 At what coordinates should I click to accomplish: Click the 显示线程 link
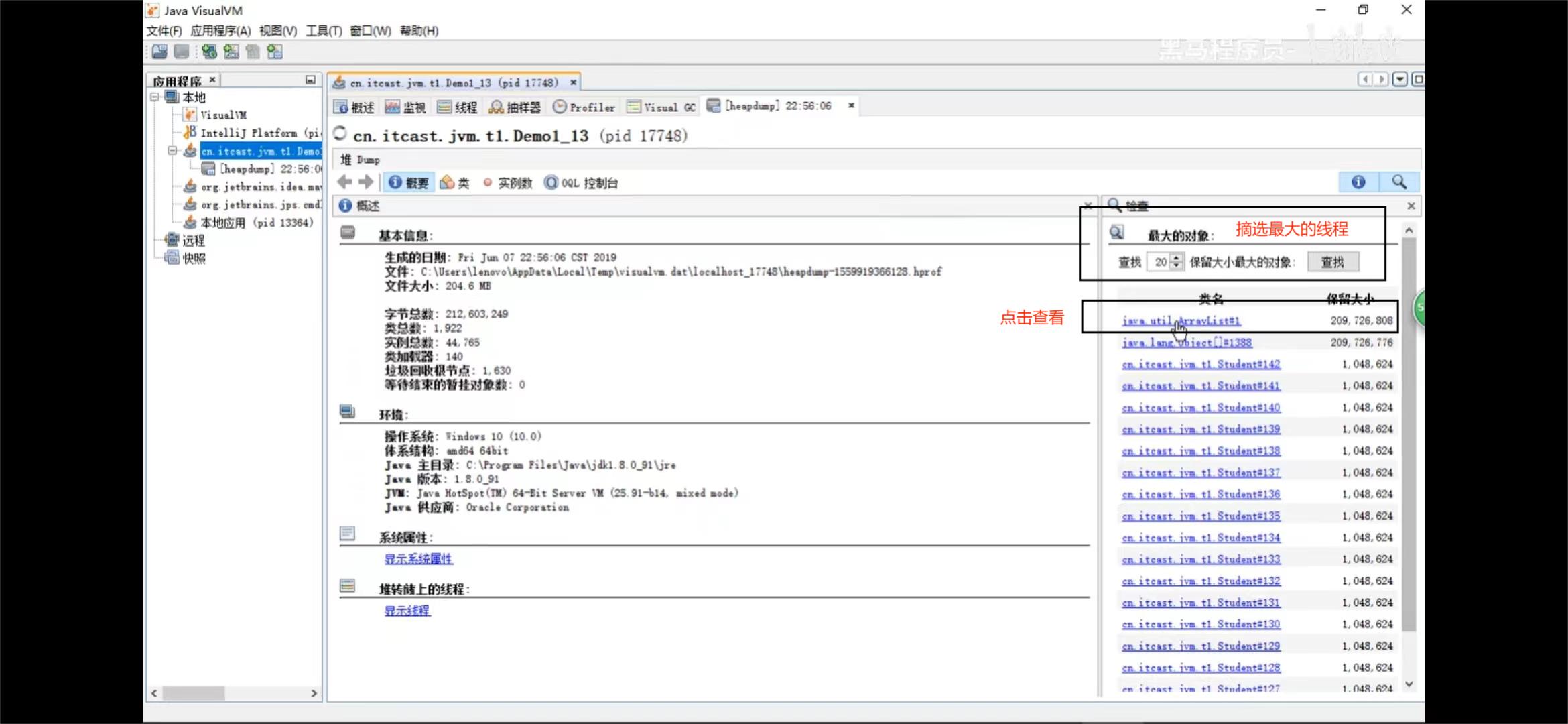(407, 611)
